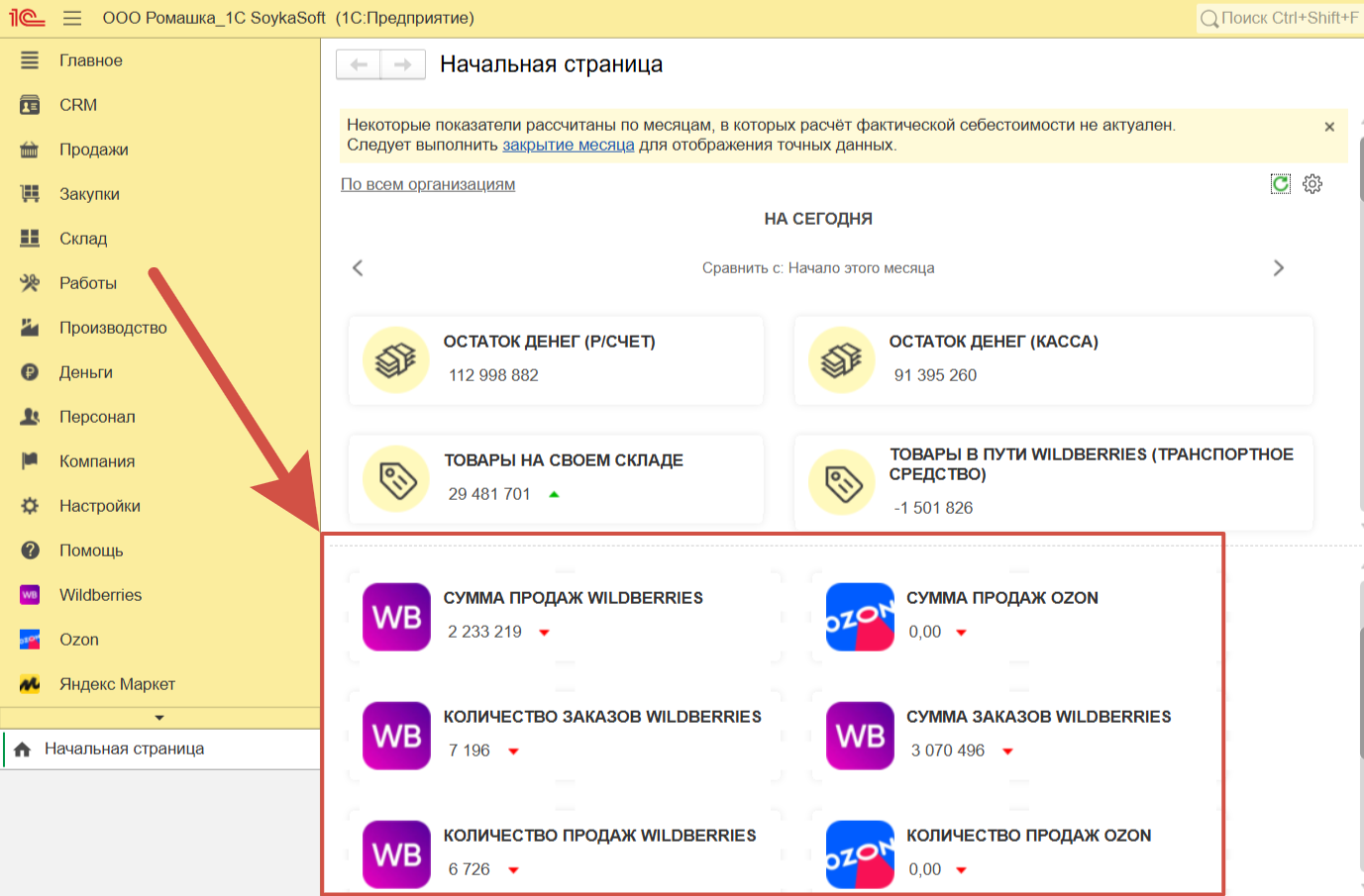Open the Яндекс Маркет section
This screenshot has width=1364, height=896.
point(117,684)
